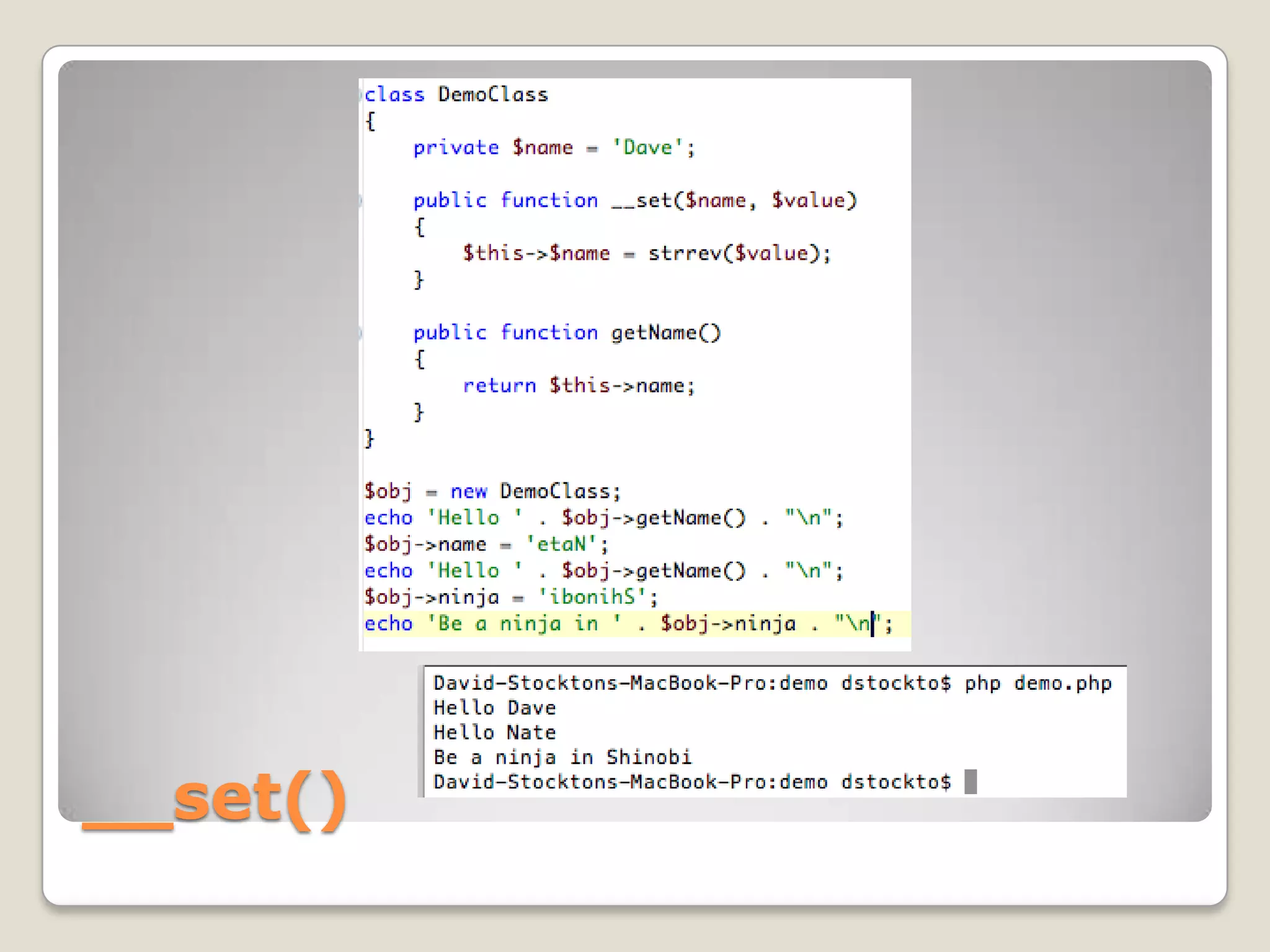Collapse the fold marker beside __set function
The image size is (1270, 952).
(x=361, y=201)
